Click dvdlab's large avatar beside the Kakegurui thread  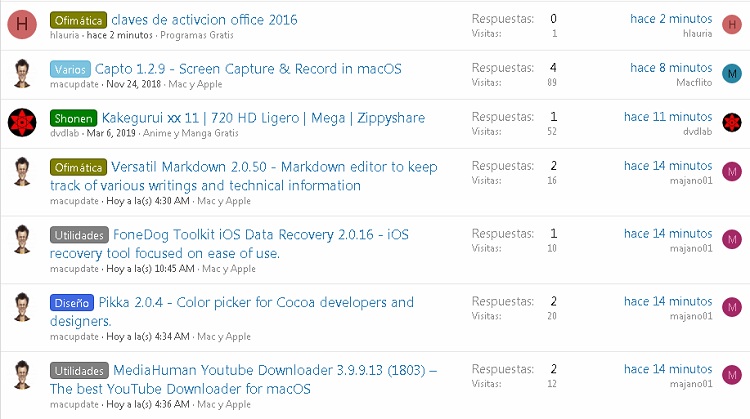point(22,122)
